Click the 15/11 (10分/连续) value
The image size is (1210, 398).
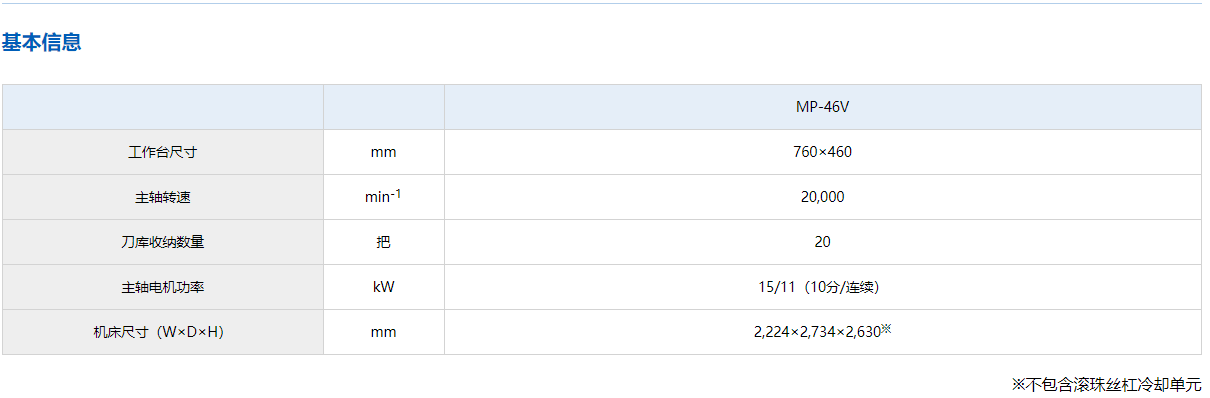(822, 287)
